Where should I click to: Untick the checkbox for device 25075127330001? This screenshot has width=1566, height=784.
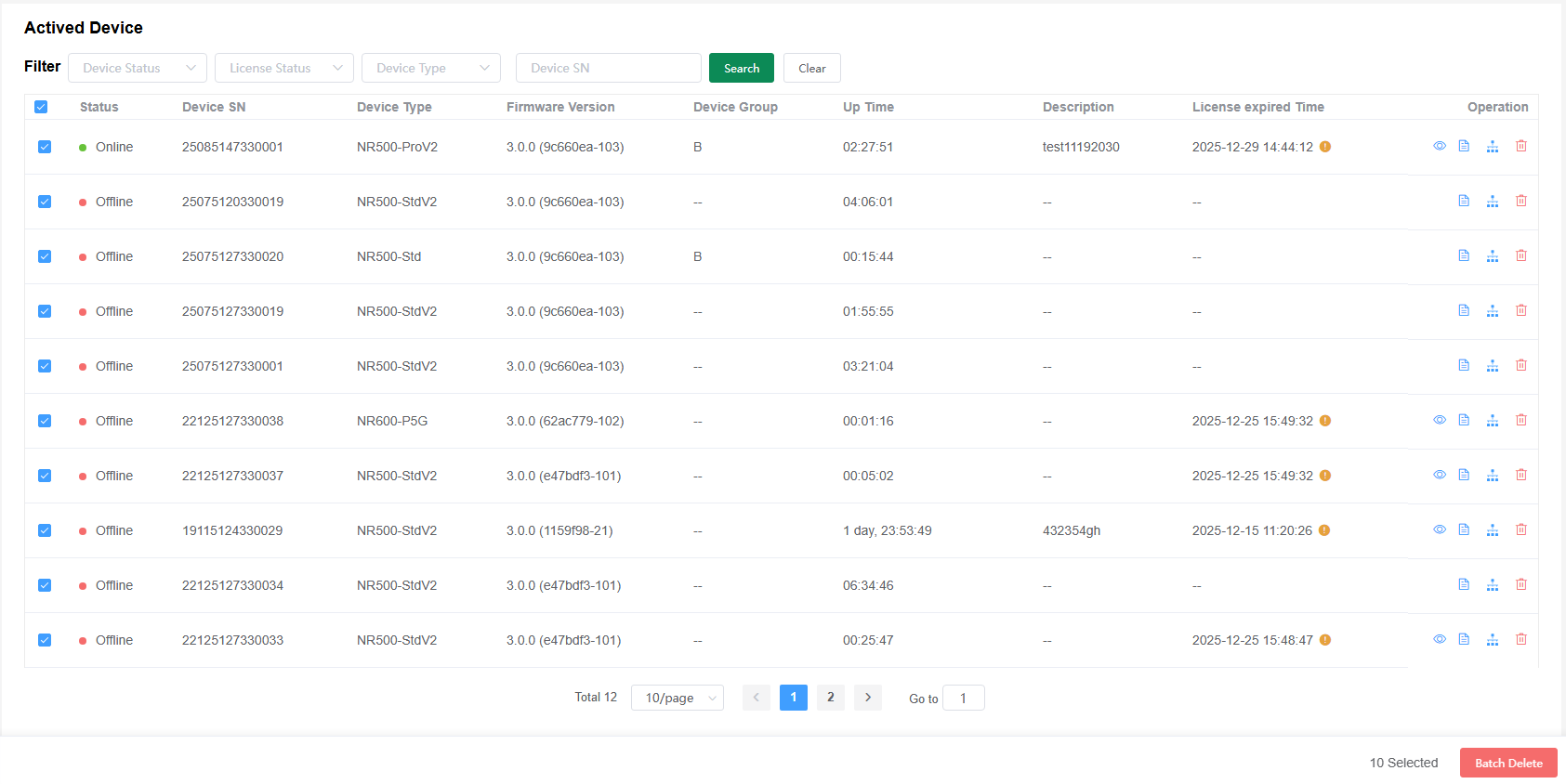[45, 366]
